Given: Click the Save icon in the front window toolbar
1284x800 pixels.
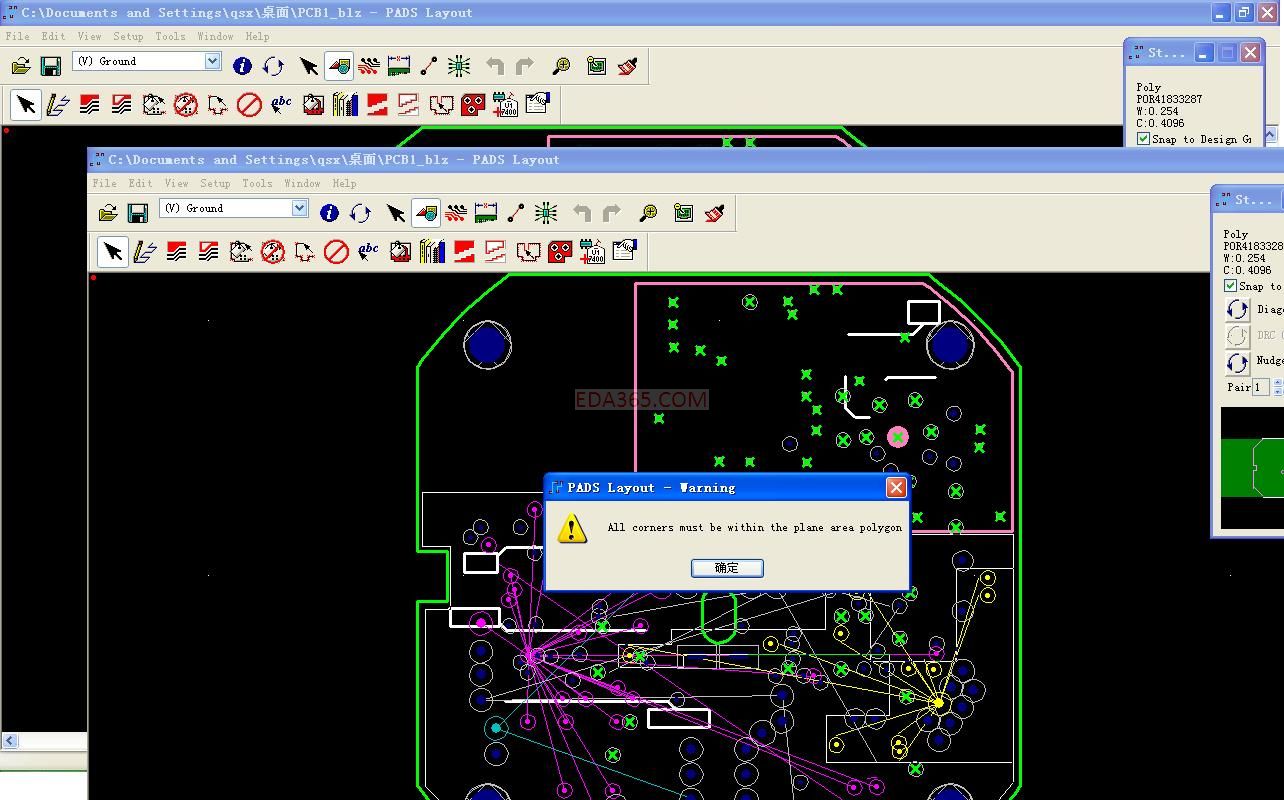Looking at the screenshot, I should click(138, 213).
